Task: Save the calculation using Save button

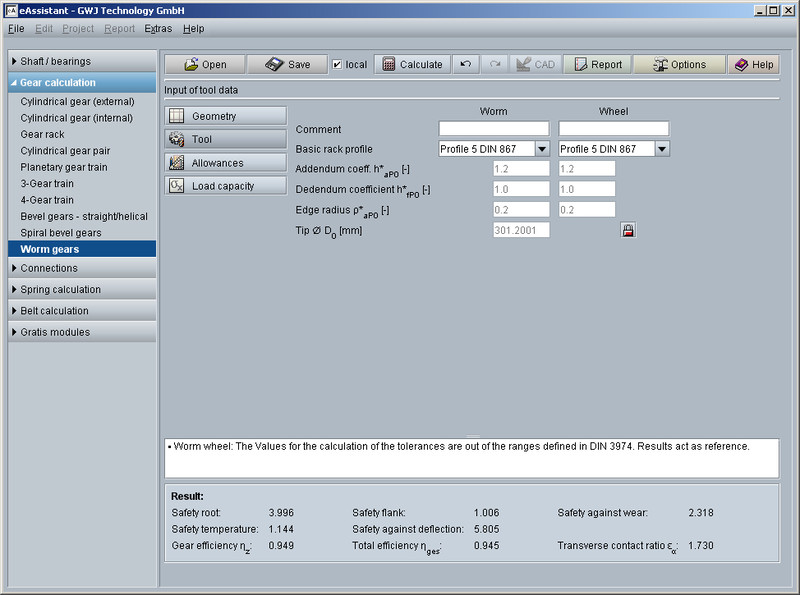Action: tap(287, 64)
